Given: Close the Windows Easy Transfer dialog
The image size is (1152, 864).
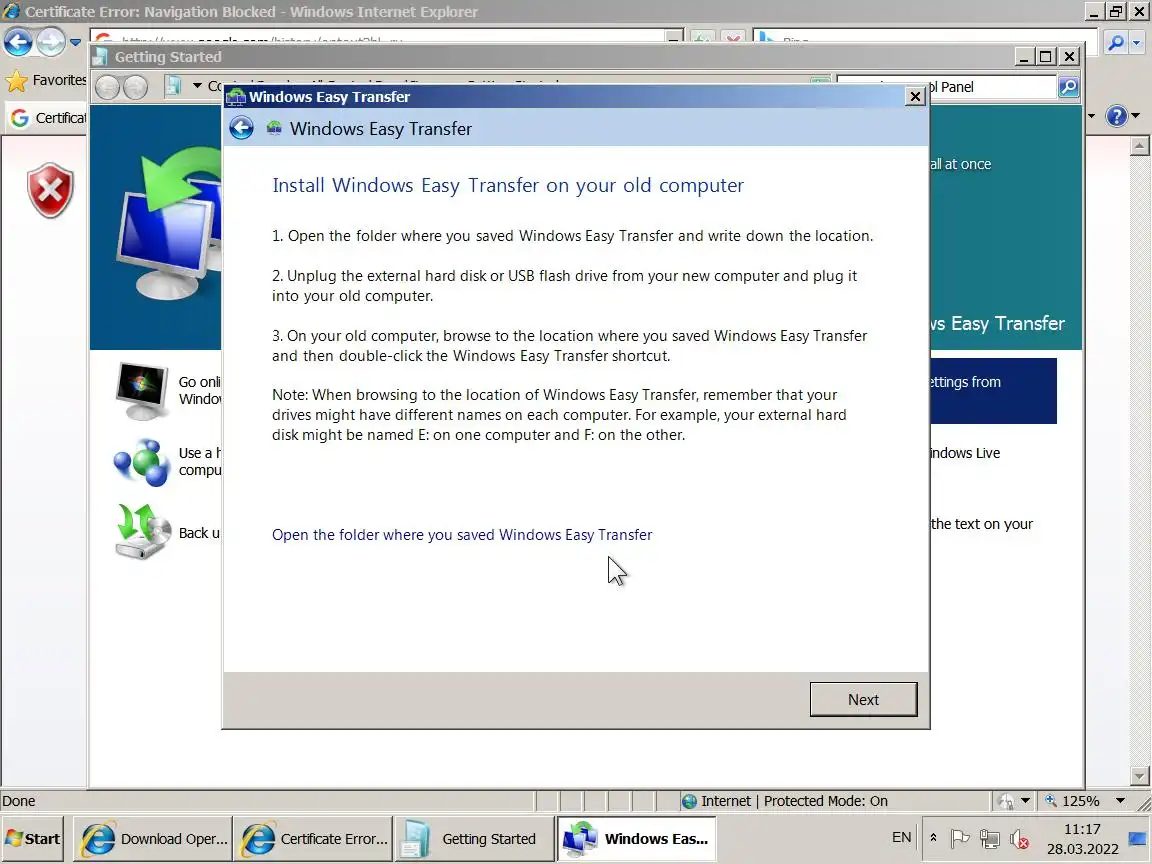Looking at the screenshot, I should pos(915,96).
